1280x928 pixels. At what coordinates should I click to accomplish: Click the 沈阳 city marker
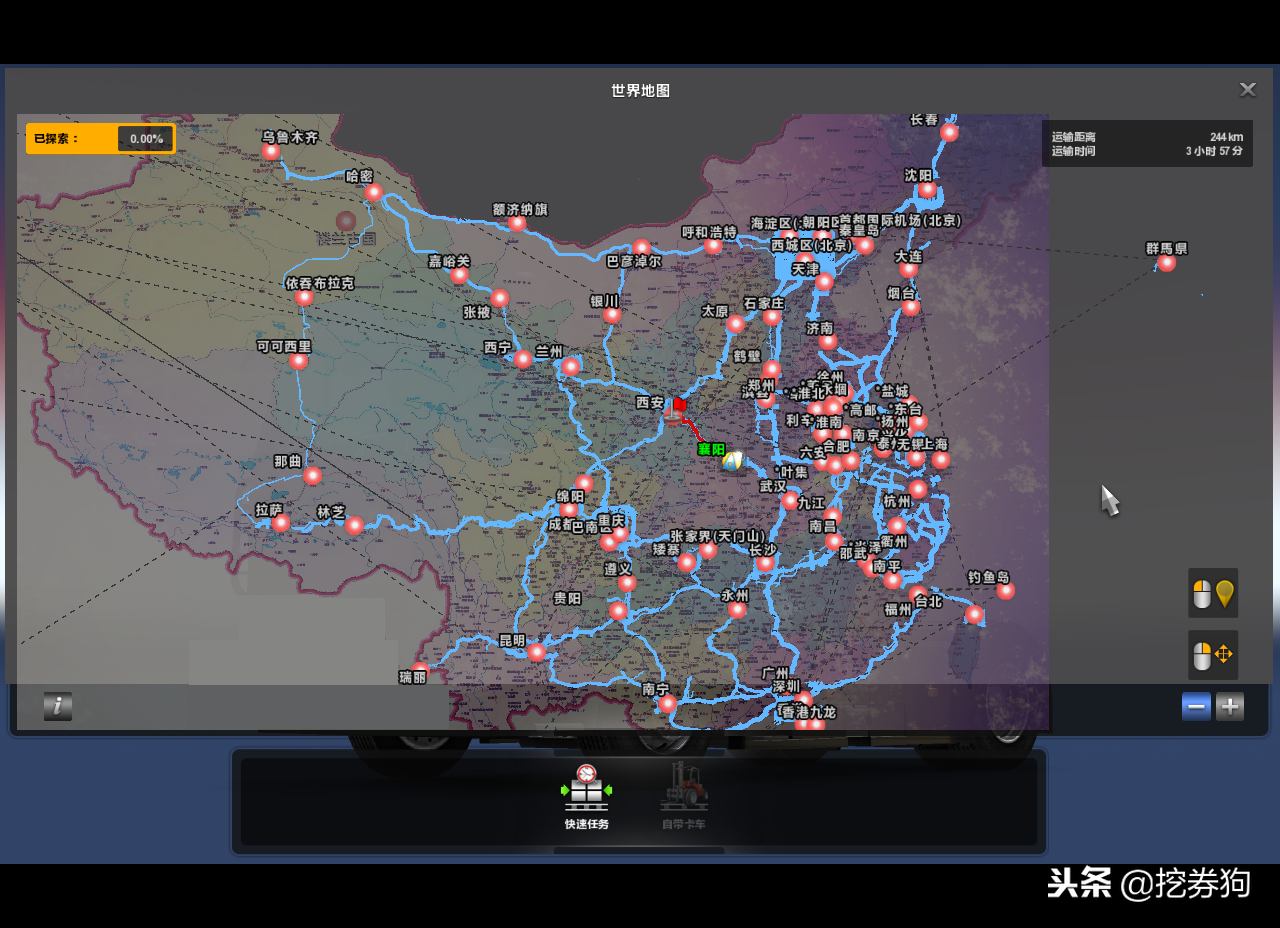pyautogui.click(x=927, y=189)
